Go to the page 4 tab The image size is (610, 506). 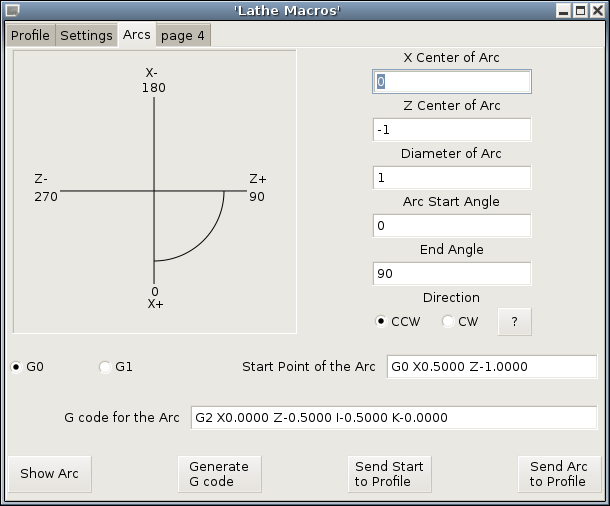183,35
